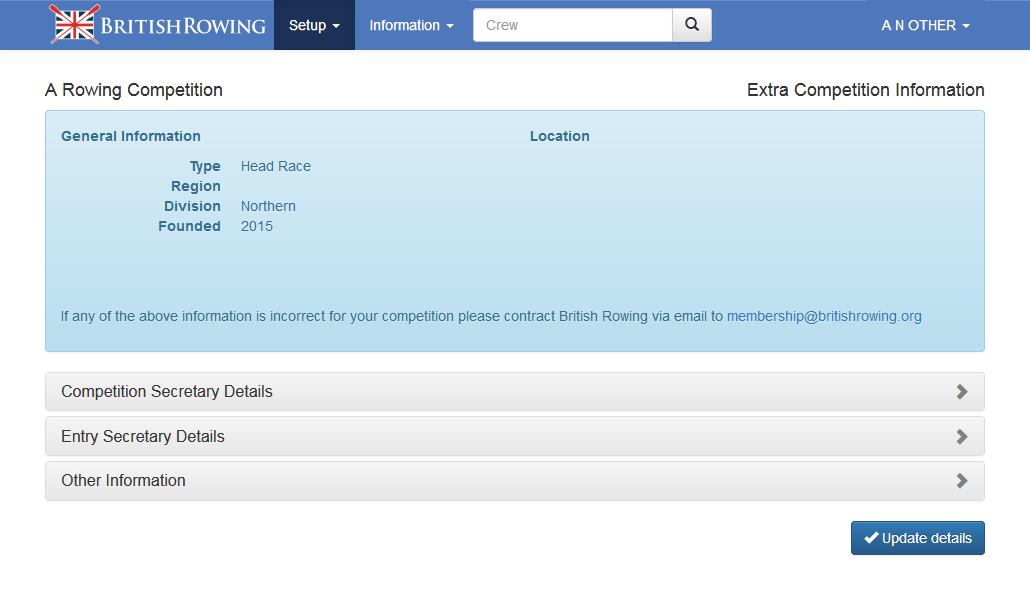Click the General Information heading

131,136
